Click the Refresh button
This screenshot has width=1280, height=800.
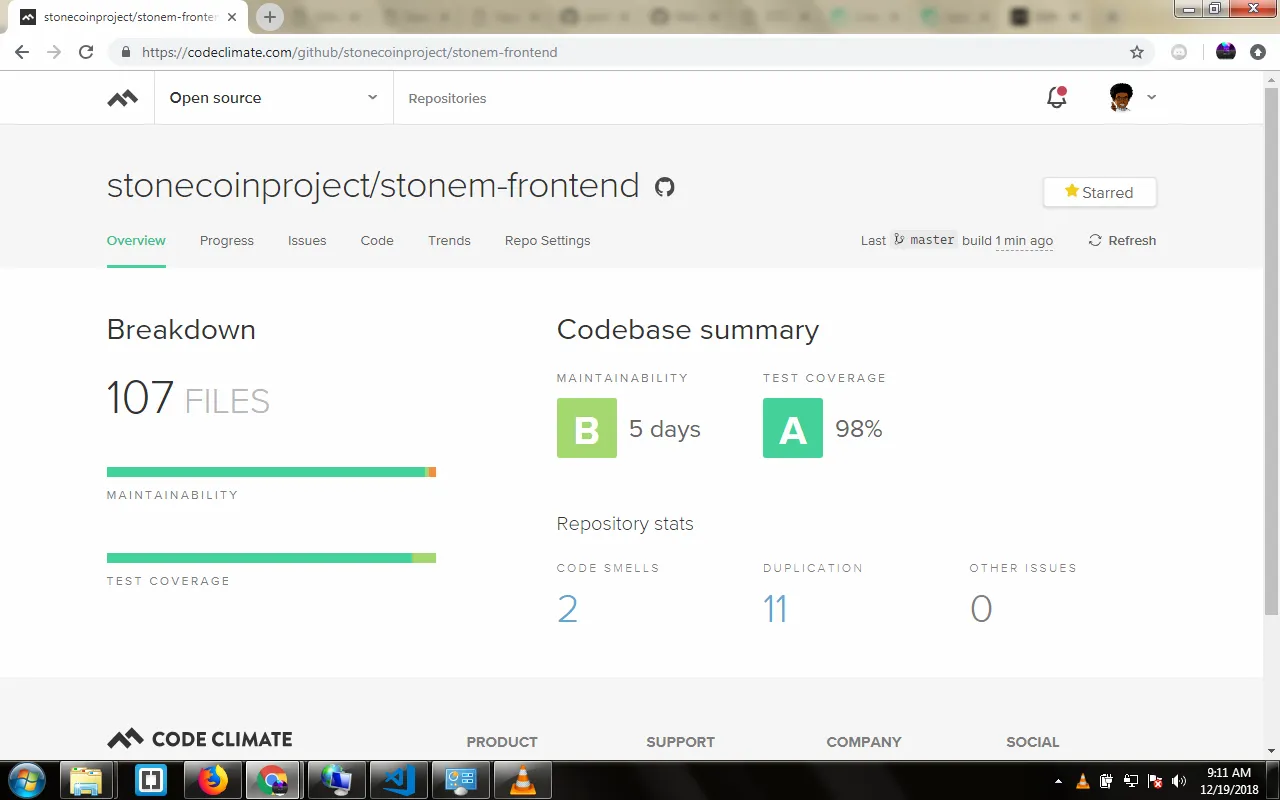[1122, 240]
